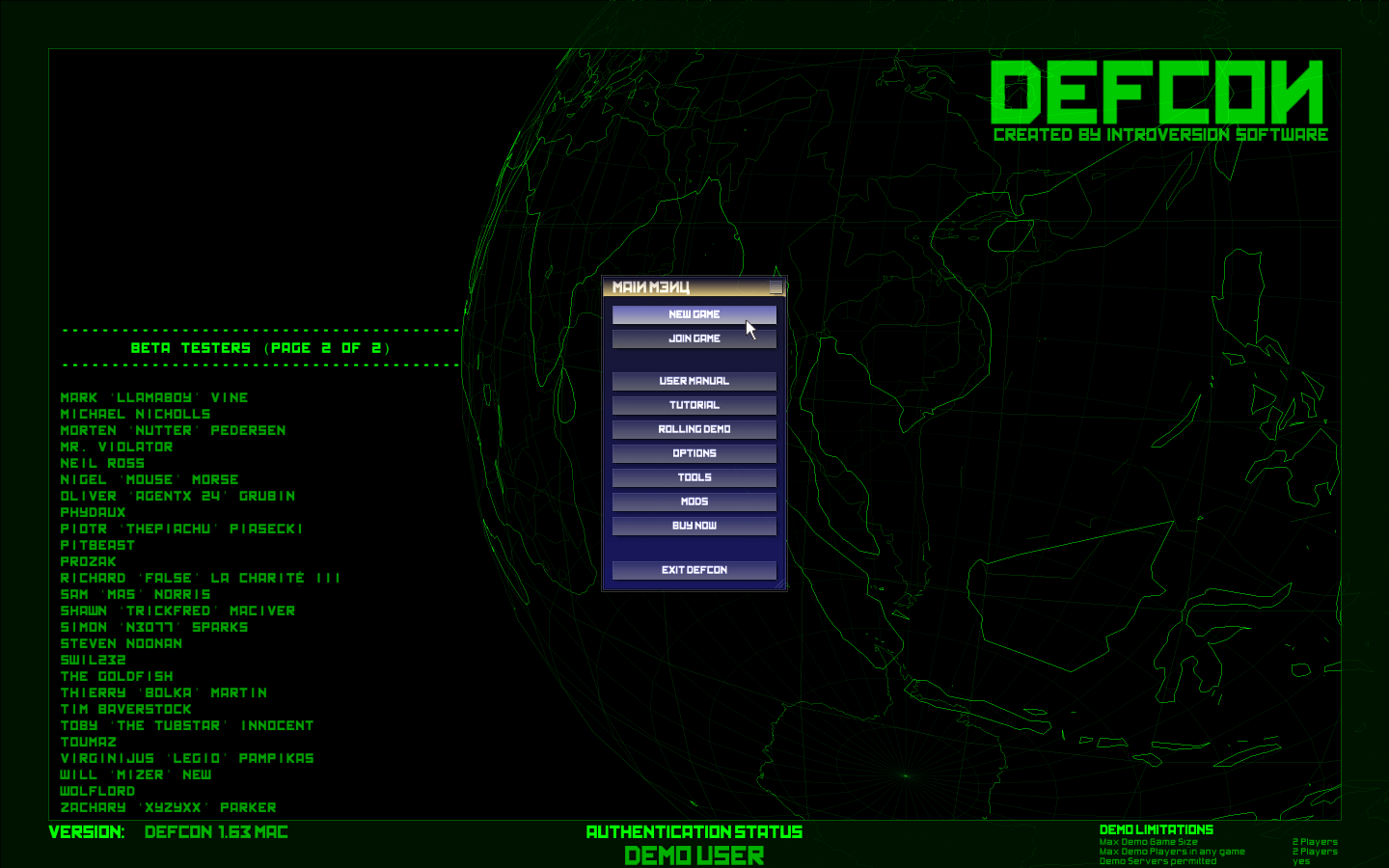The width and height of the screenshot is (1389, 868).
Task: Open the Join Game option
Action: click(694, 339)
